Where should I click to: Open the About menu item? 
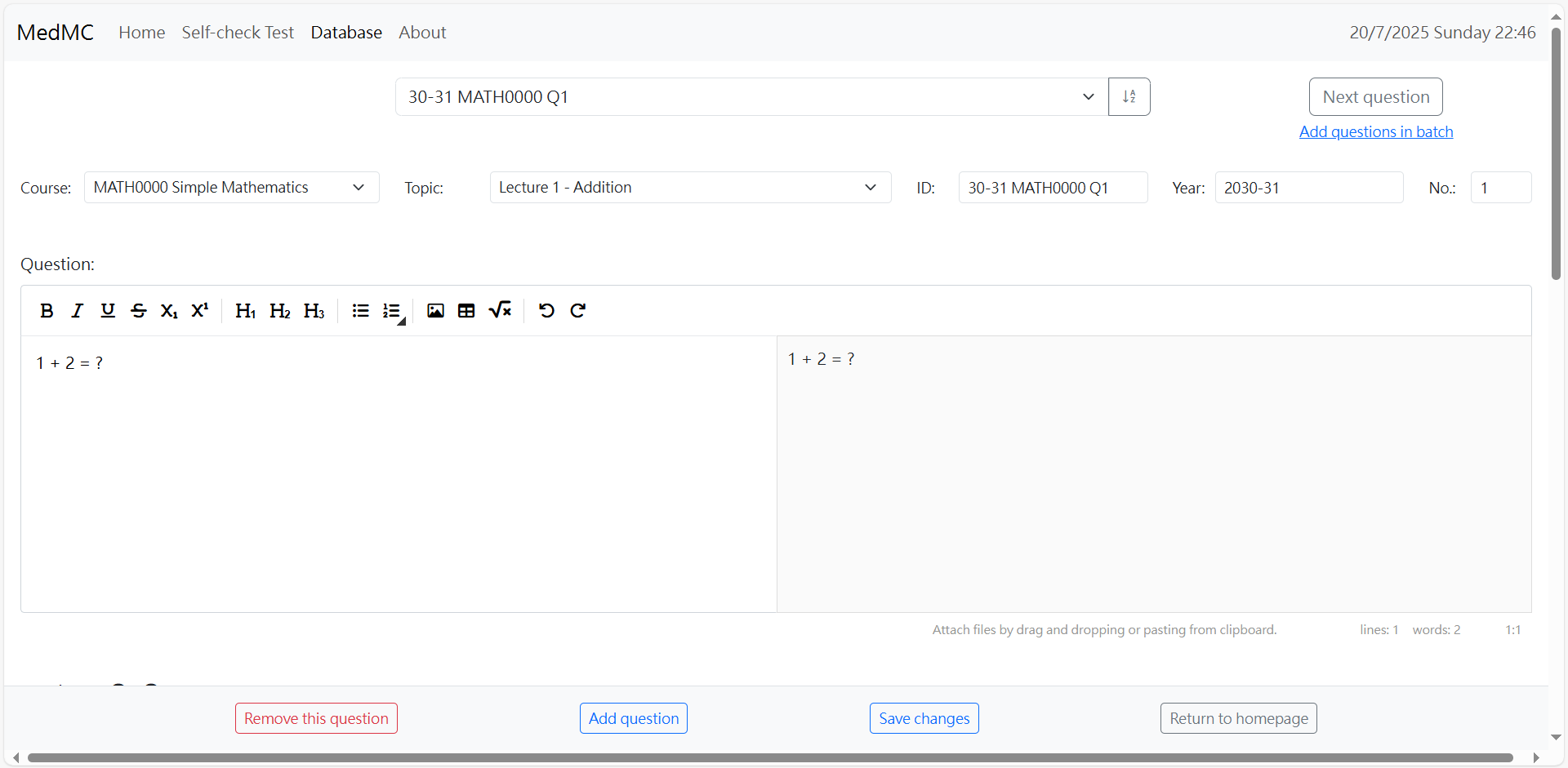click(422, 33)
